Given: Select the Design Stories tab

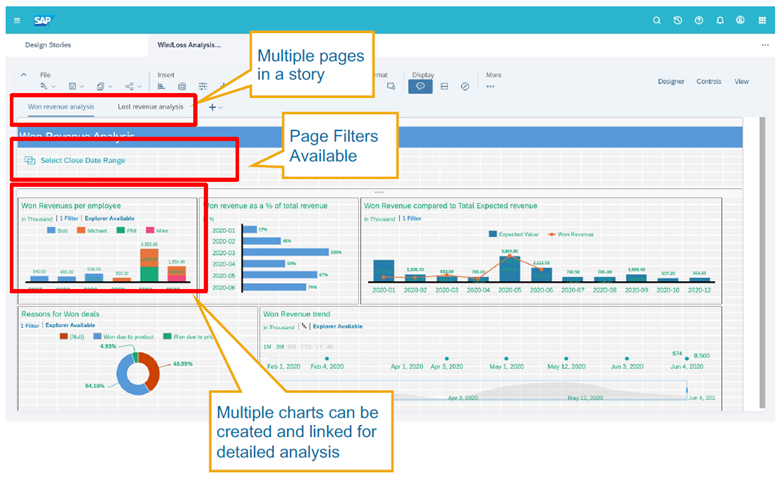Looking at the screenshot, I should tap(48, 45).
